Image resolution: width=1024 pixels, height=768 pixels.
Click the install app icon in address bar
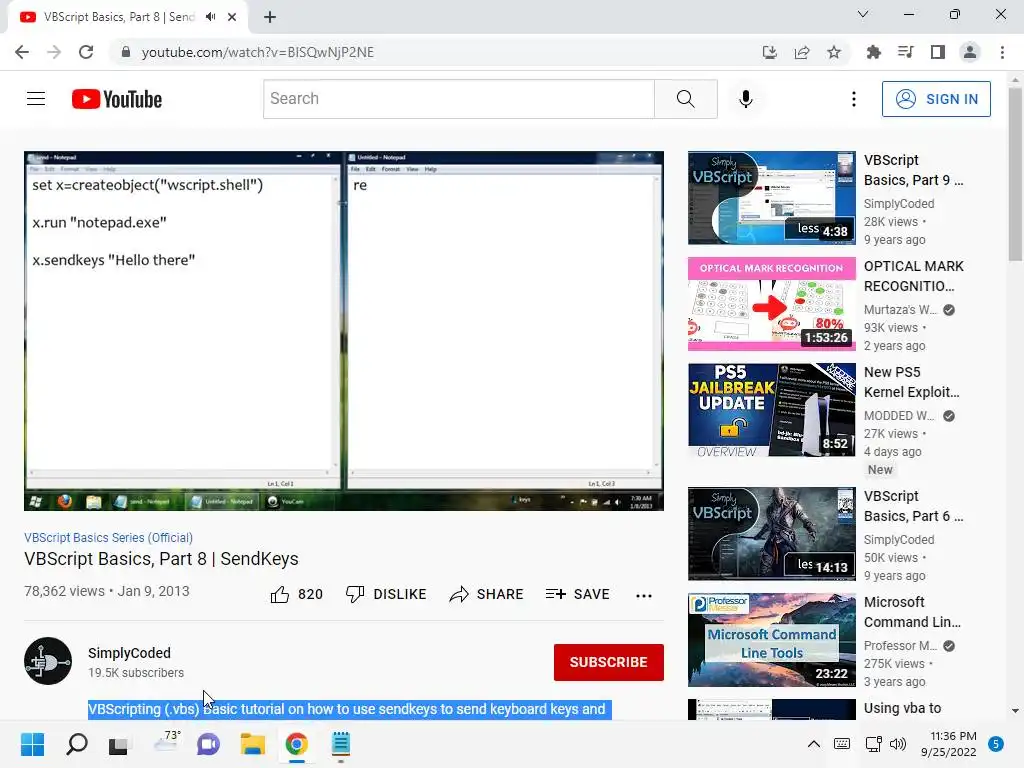click(769, 52)
